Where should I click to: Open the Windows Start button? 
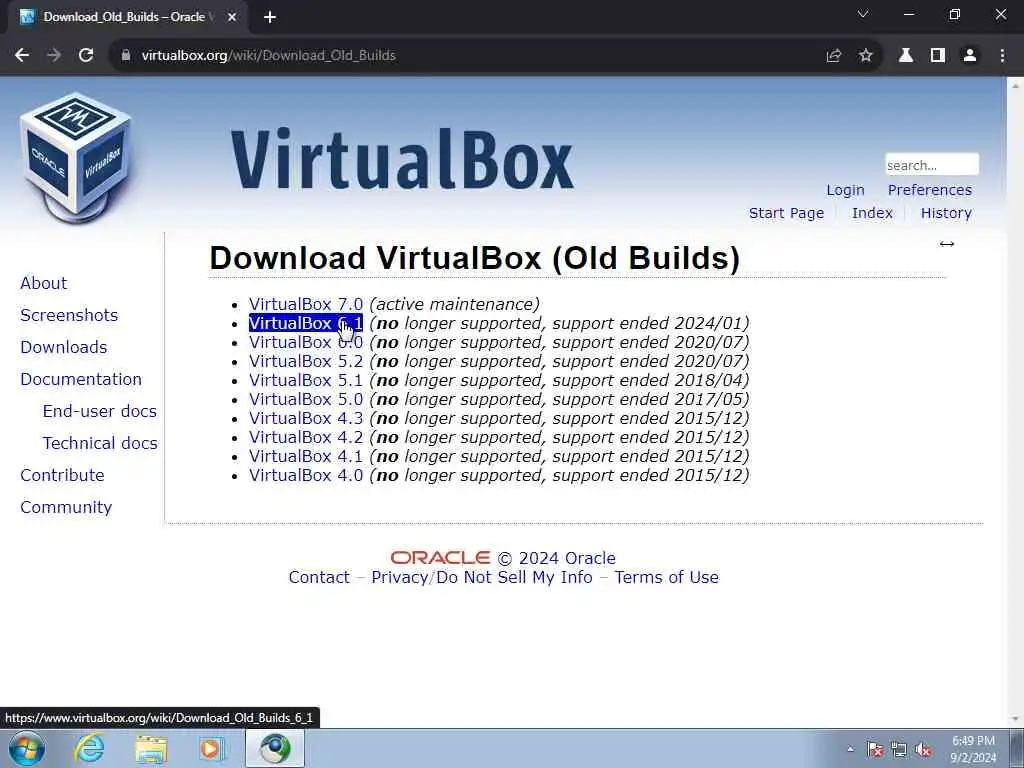click(x=27, y=748)
